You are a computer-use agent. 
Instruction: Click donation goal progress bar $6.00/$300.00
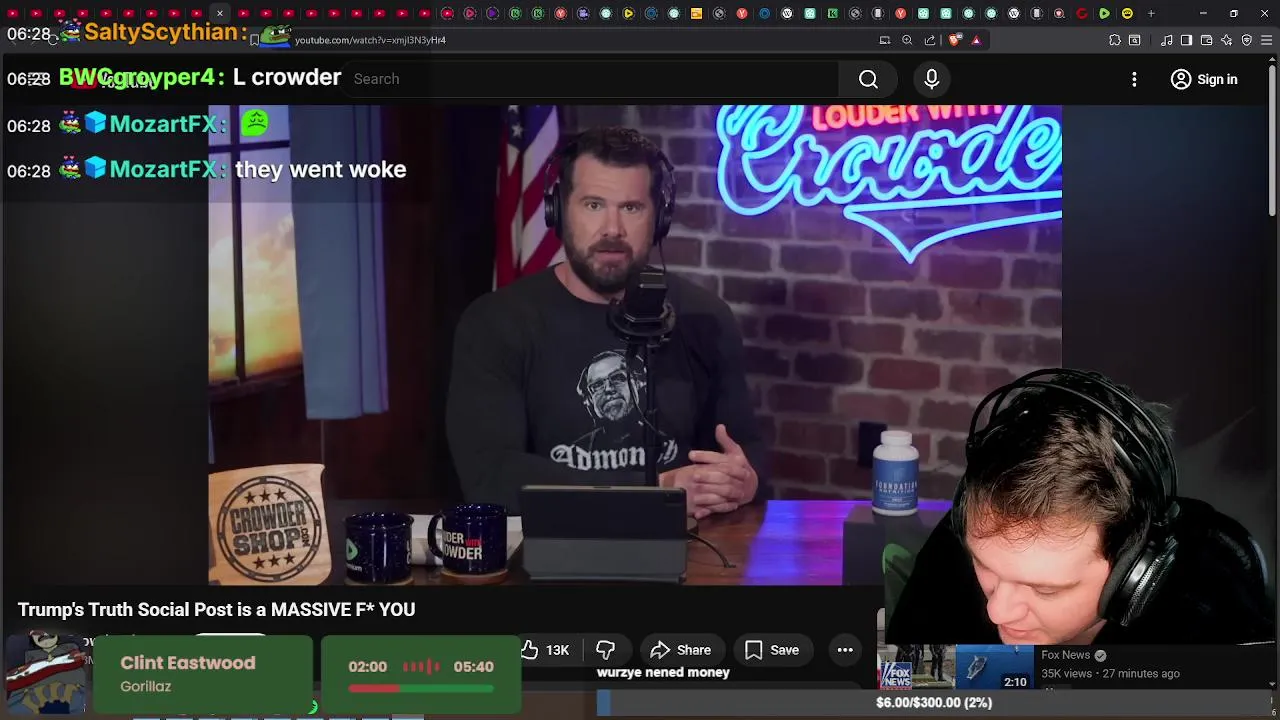coord(933,703)
